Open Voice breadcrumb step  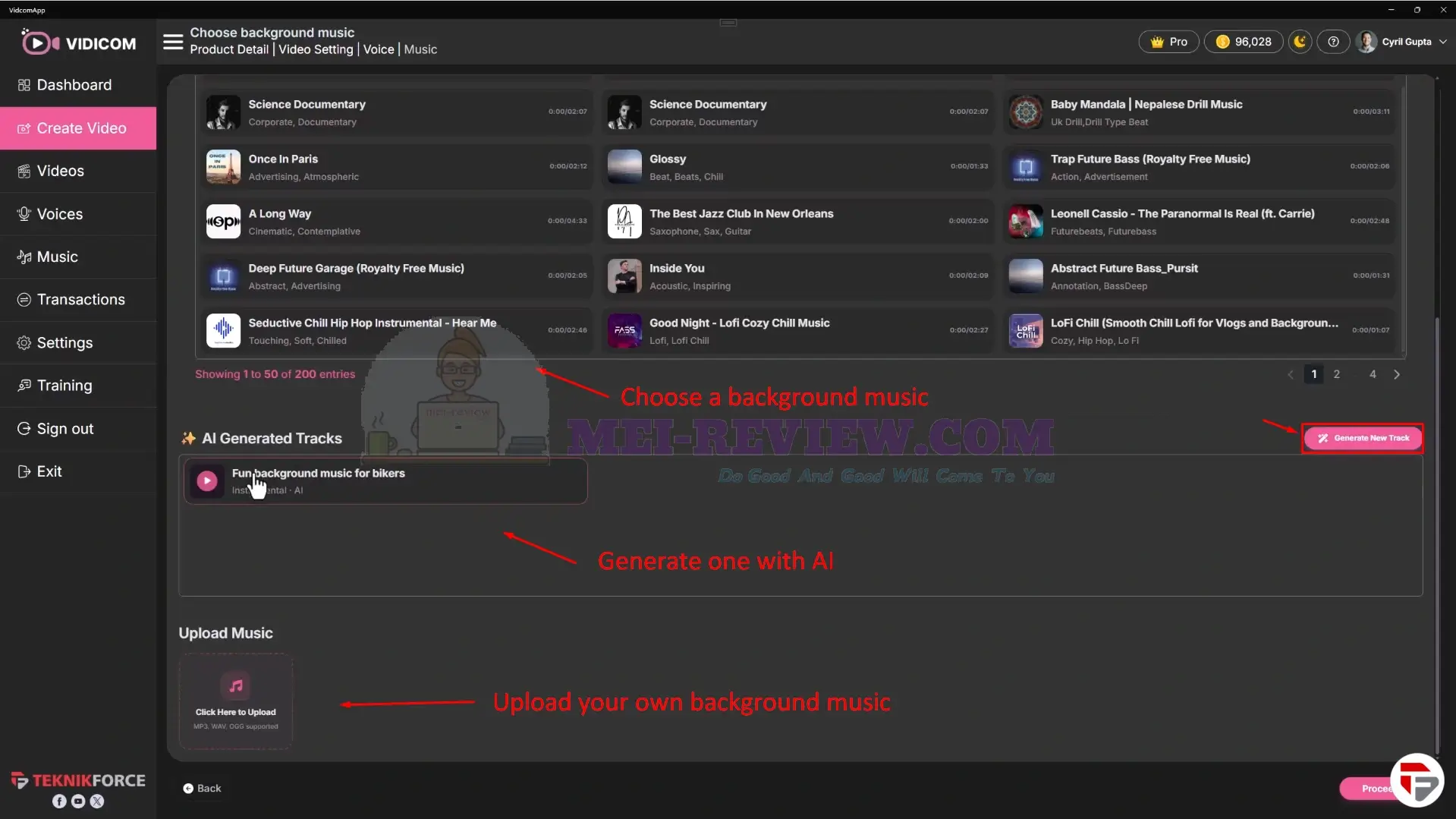click(x=379, y=49)
